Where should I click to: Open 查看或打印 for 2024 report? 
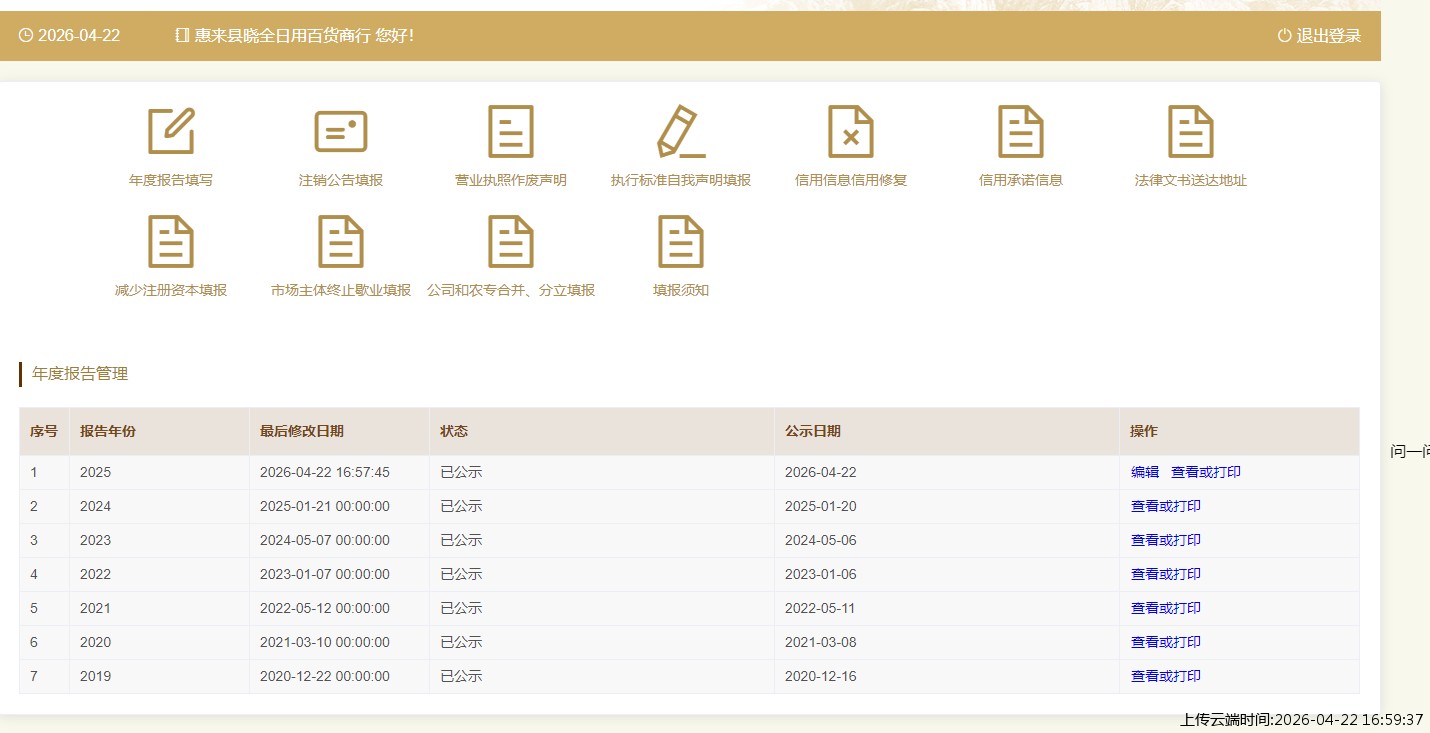[1166, 506]
